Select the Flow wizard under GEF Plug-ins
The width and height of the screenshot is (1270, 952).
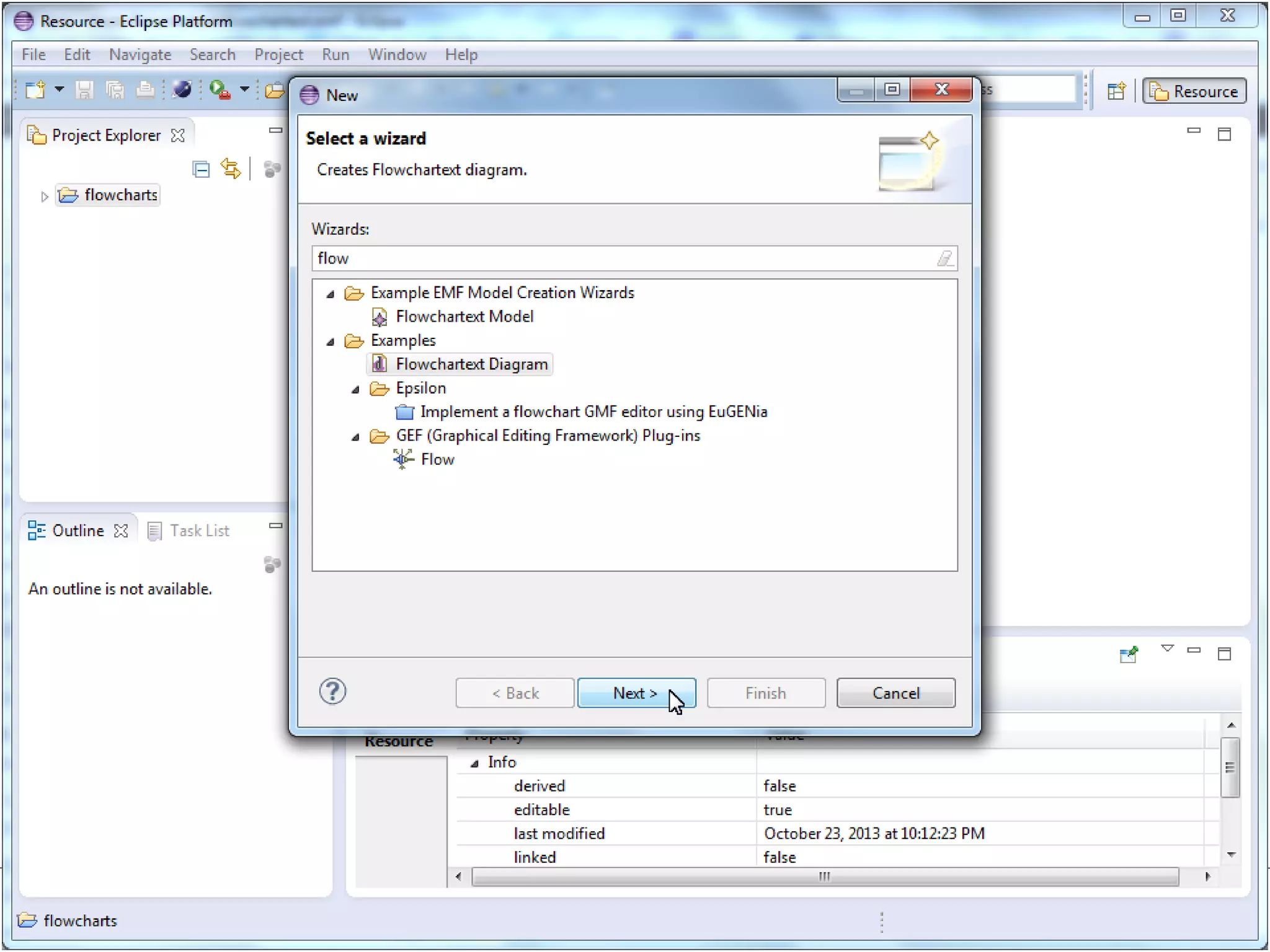(437, 460)
